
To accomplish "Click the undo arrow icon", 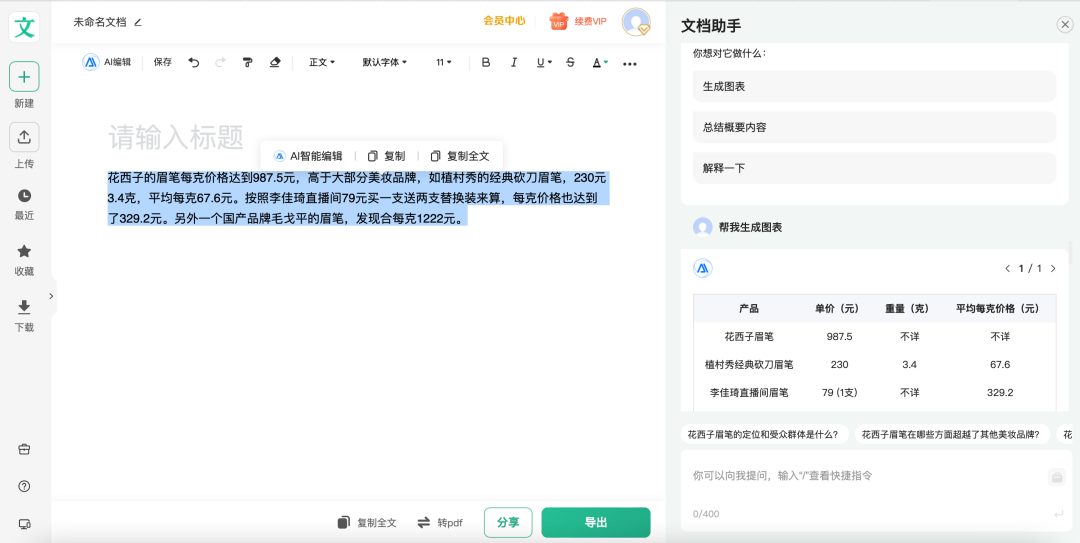I will (x=194, y=62).
